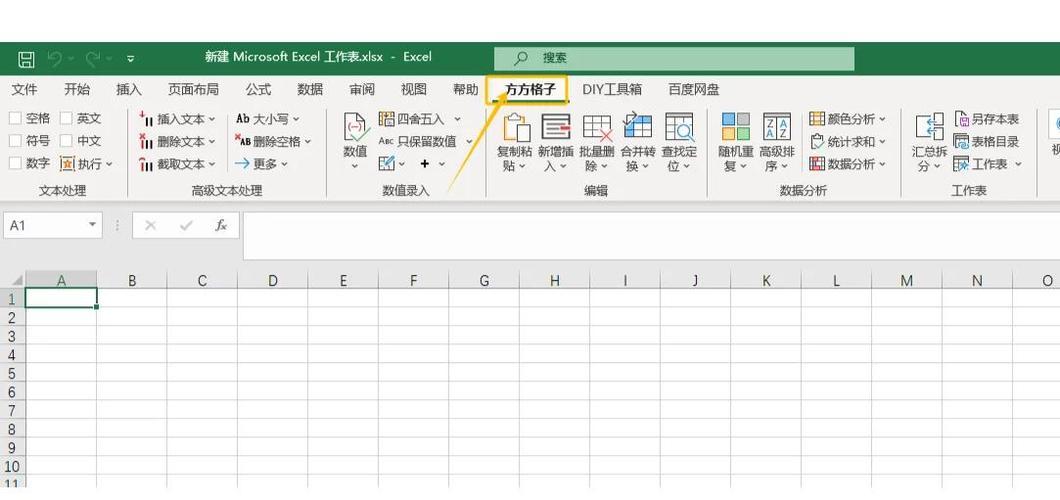Image resolution: width=1060 pixels, height=500 pixels.
Task: Click the 只保留数值 Abc icon
Action: click(386, 141)
